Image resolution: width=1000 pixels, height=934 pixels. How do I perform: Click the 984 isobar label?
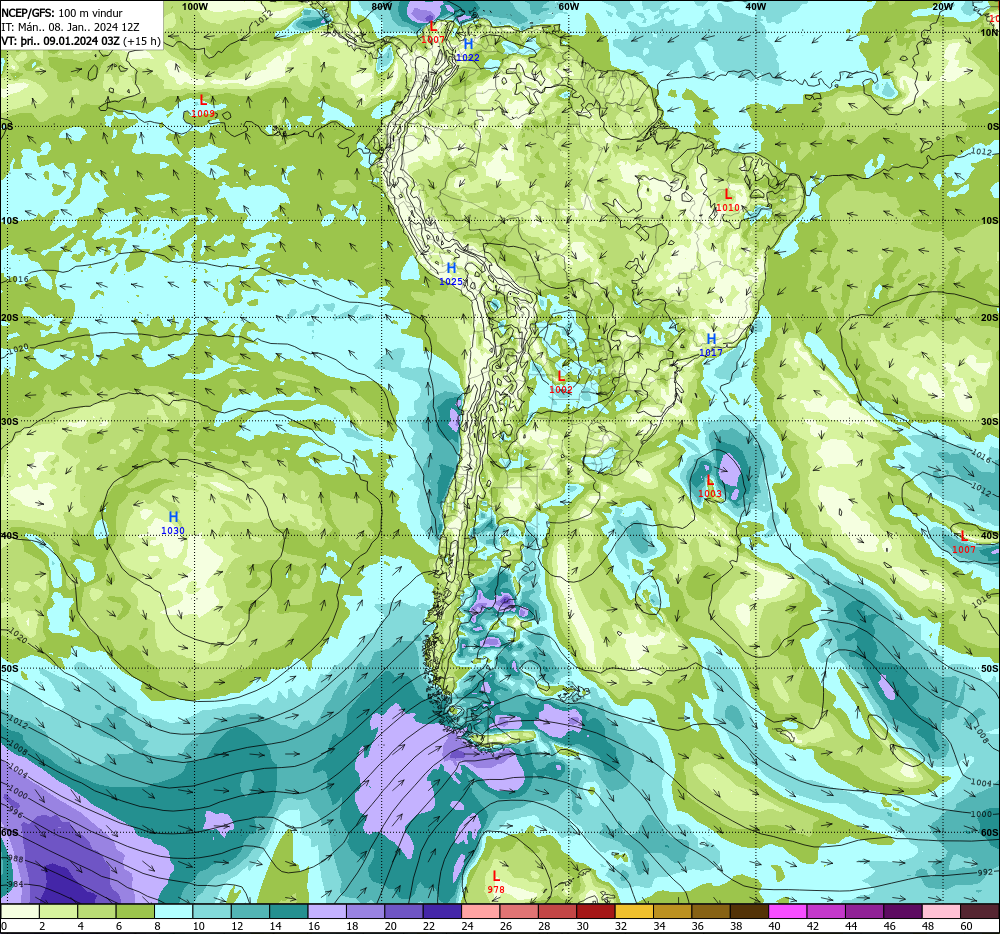coord(16,884)
